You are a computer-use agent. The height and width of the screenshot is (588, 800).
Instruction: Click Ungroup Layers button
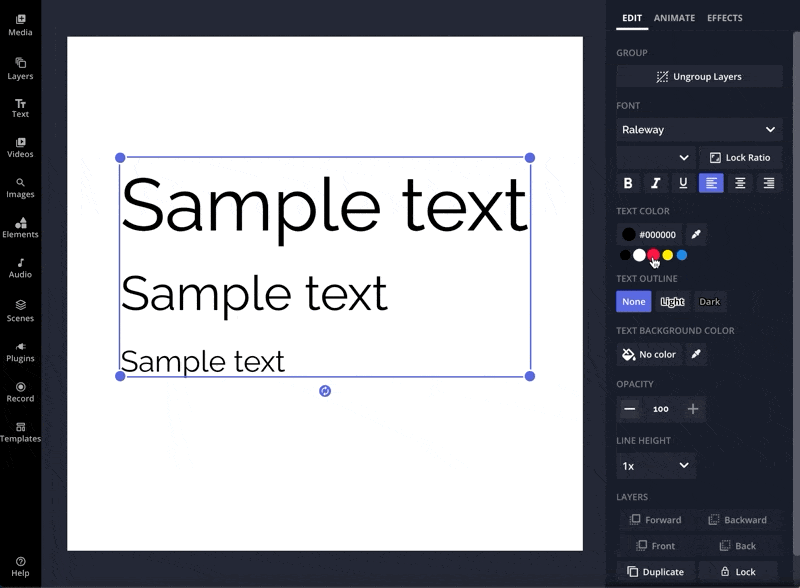coord(699,77)
